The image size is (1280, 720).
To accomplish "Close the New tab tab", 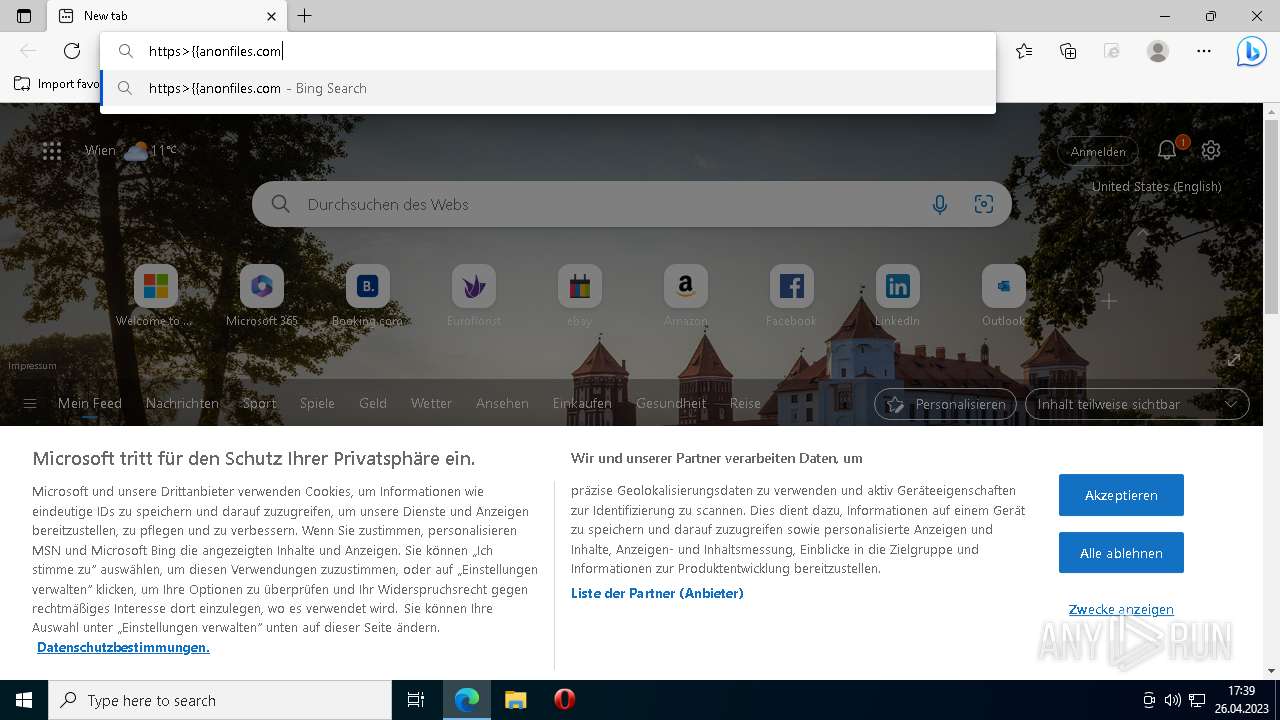I will pos(272,16).
